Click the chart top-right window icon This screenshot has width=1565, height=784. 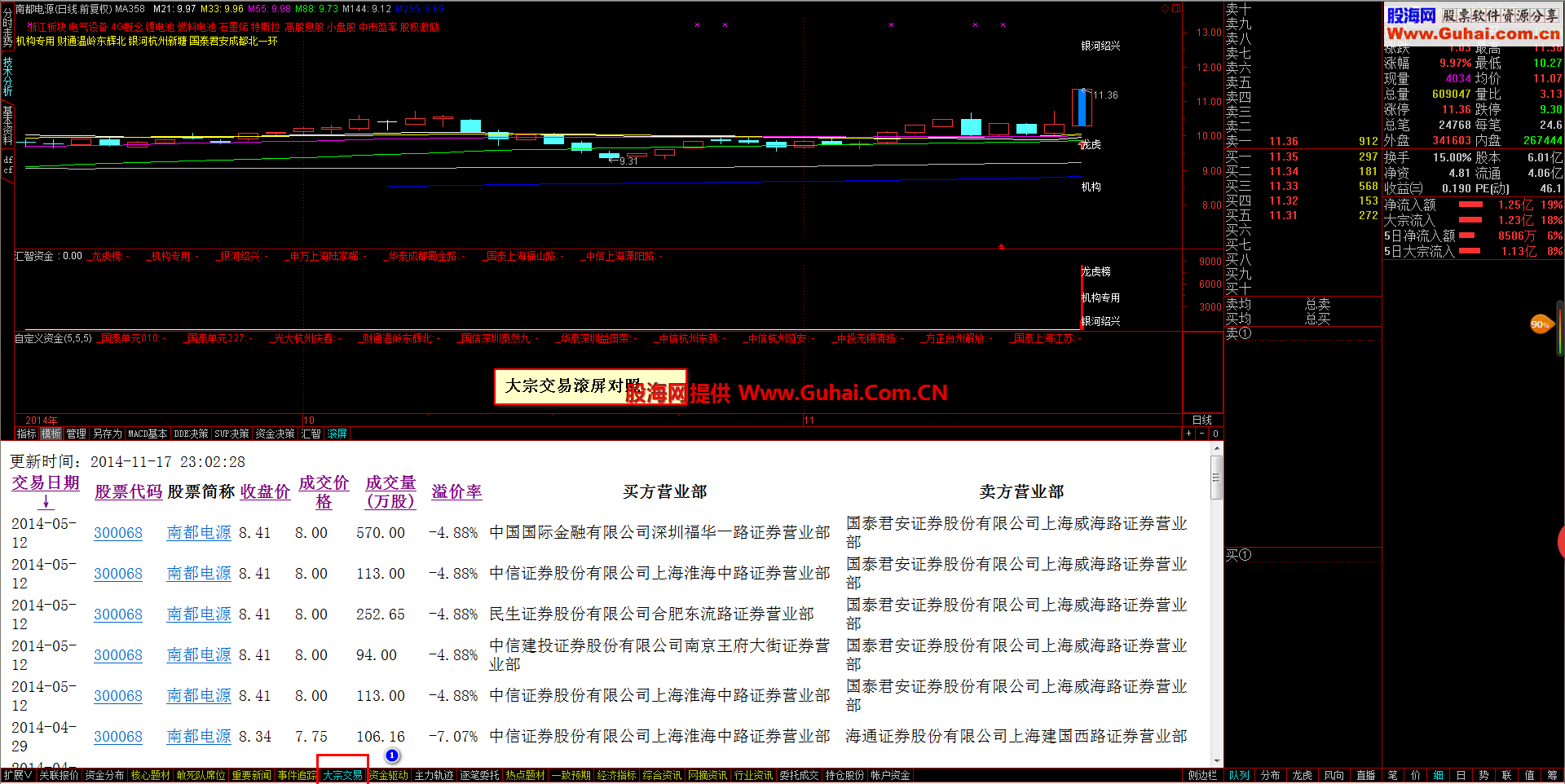1176,8
